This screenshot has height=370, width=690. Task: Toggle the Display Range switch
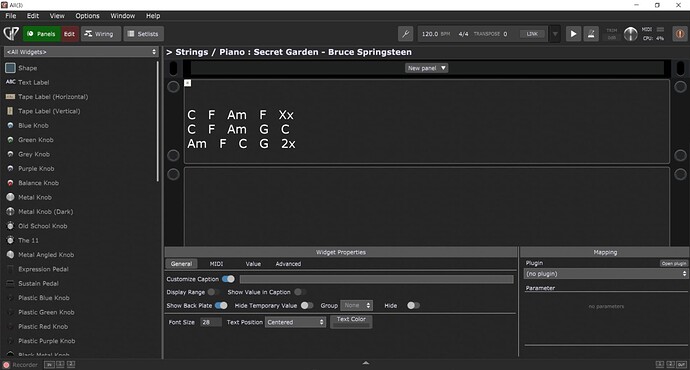click(213, 292)
